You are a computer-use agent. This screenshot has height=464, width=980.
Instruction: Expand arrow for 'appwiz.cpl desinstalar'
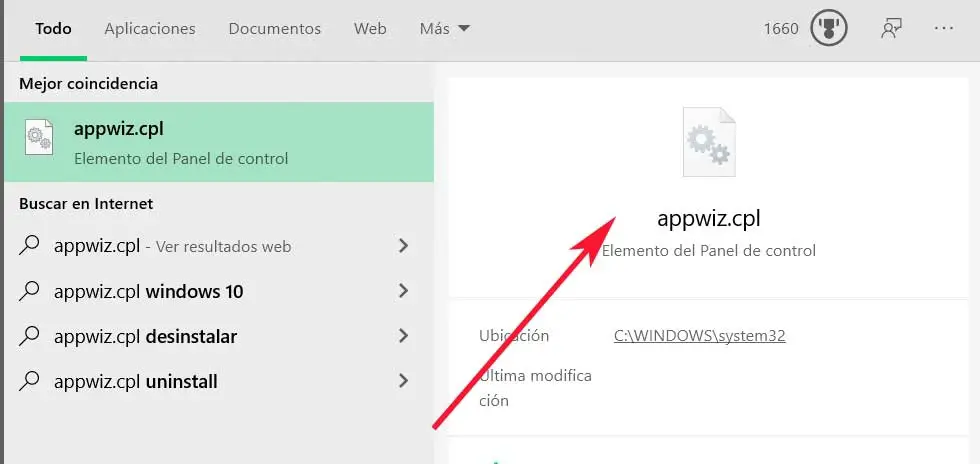pyautogui.click(x=404, y=336)
